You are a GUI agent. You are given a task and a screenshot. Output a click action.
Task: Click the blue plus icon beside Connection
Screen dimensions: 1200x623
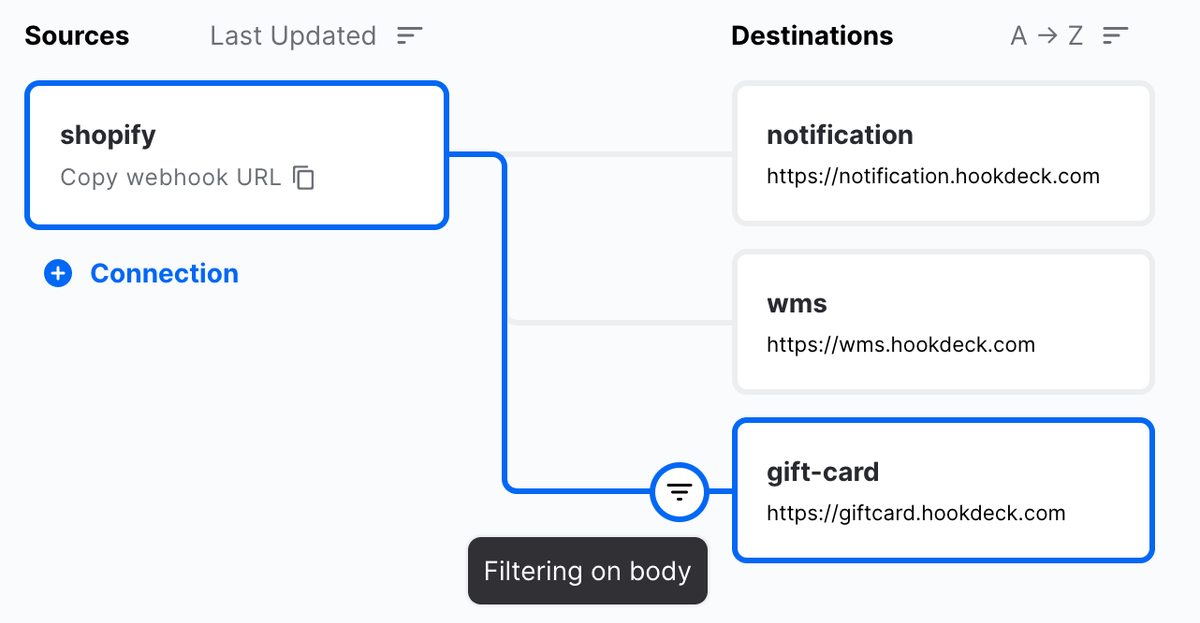tap(58, 274)
